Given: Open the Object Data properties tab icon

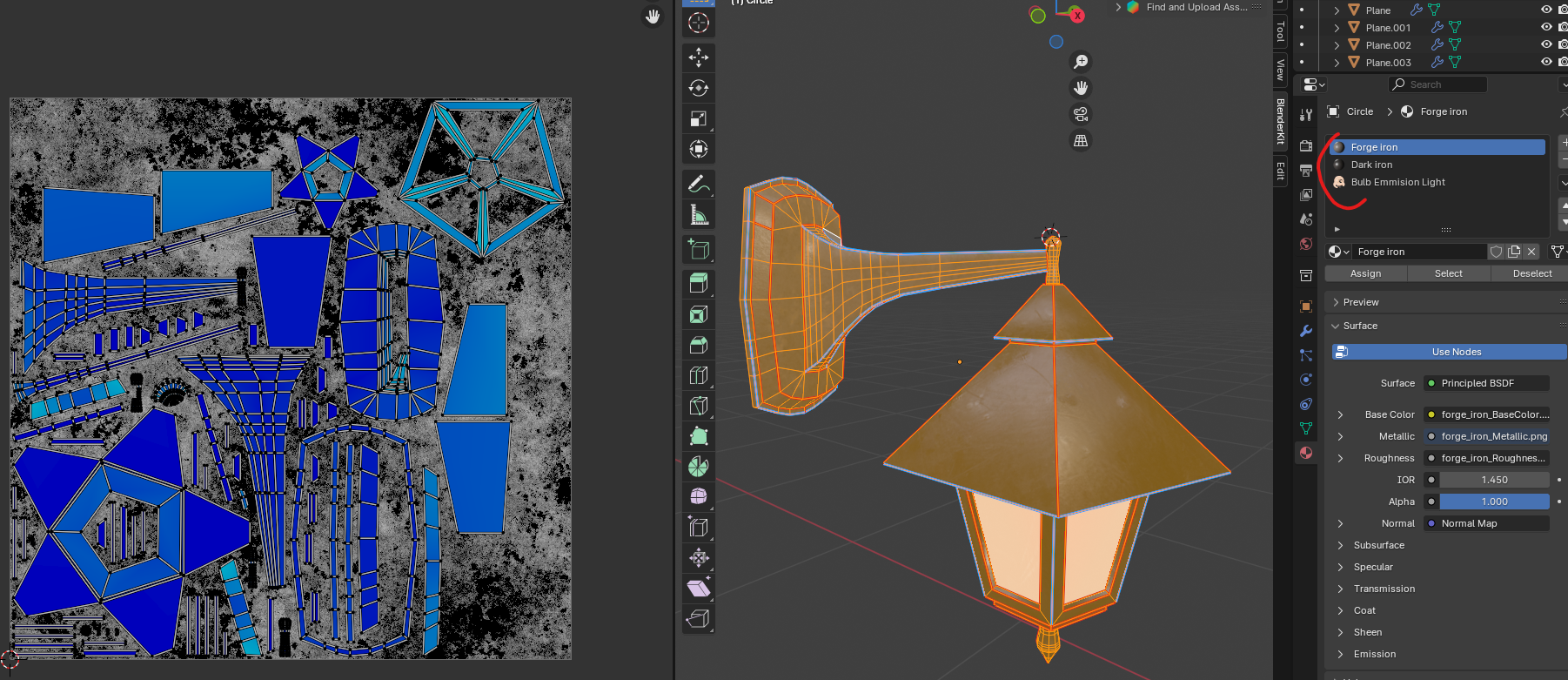Looking at the screenshot, I should click(x=1306, y=428).
